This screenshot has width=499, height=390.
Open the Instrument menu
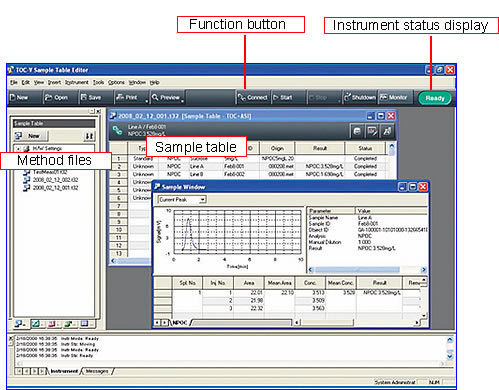tap(77, 82)
